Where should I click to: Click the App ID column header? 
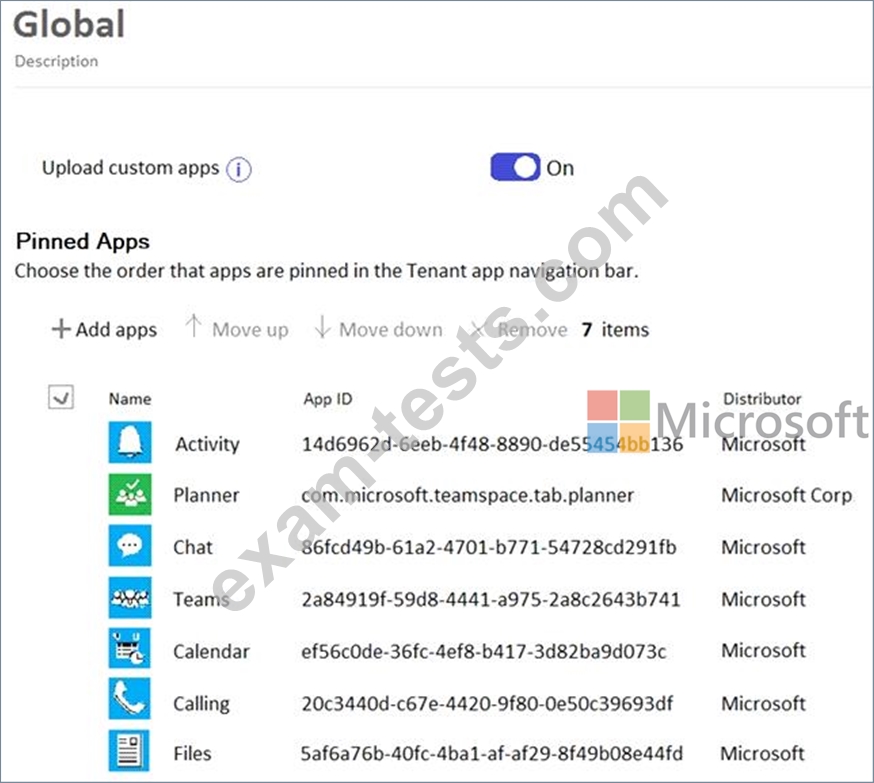tap(327, 399)
